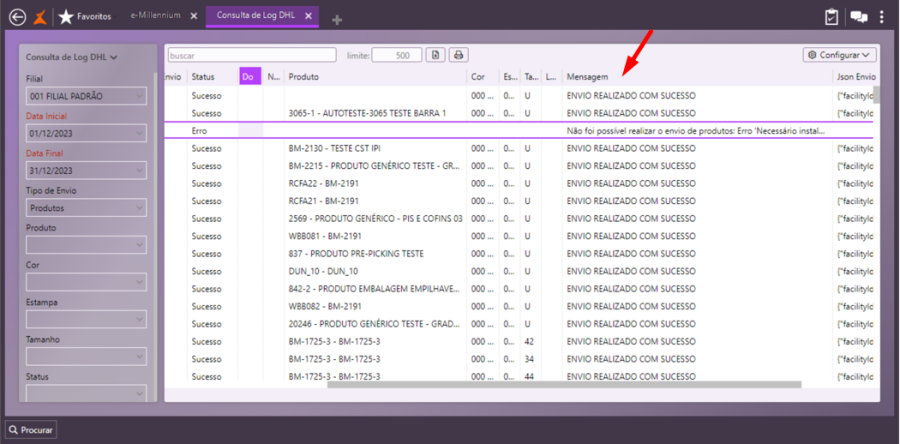Select row BM-2130 - TESTE CST IPI
Viewport: 900px width, 444px height.
click(x=519, y=149)
